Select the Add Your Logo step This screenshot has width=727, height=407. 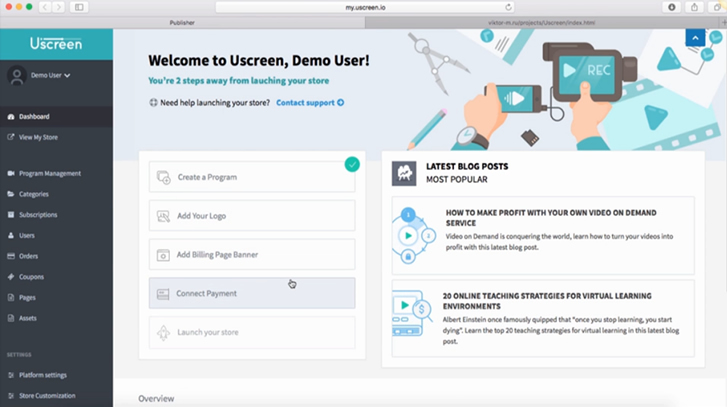[x=252, y=216]
